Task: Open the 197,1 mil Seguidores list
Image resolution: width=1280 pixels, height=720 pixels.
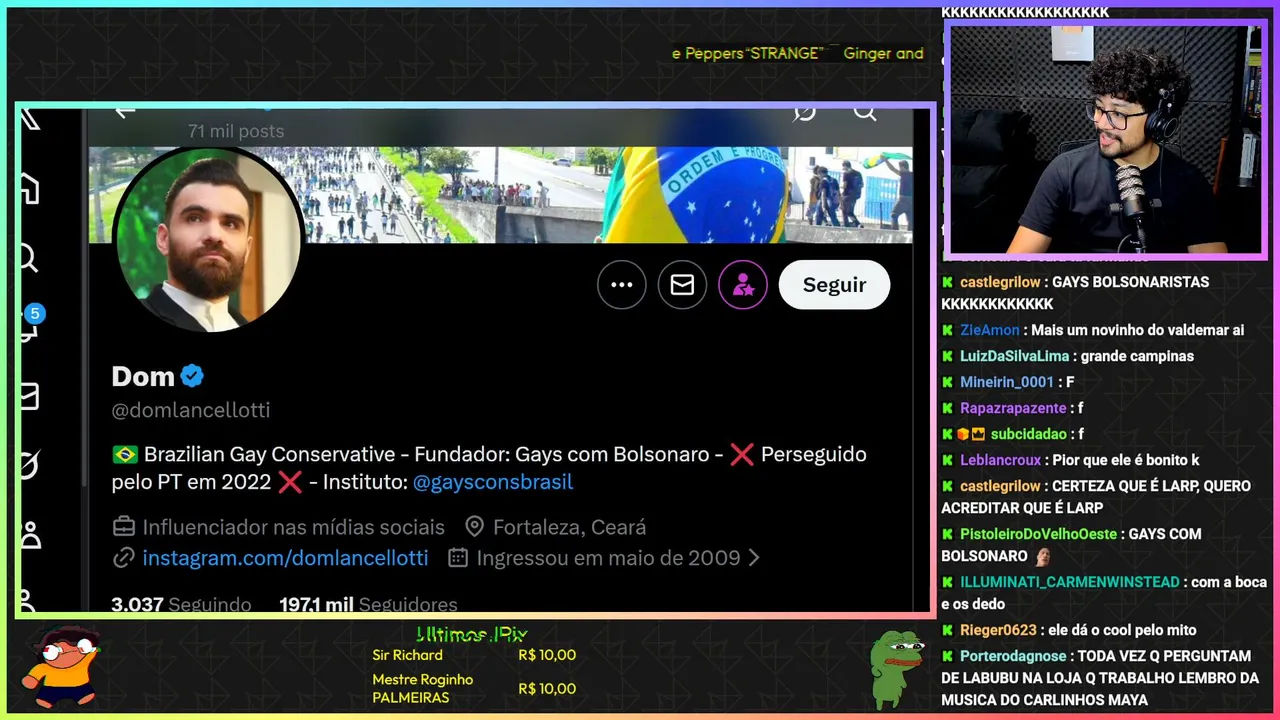Action: click(368, 604)
